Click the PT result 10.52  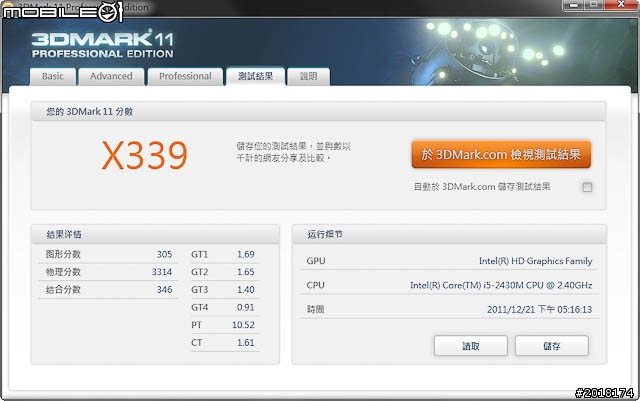(243, 325)
